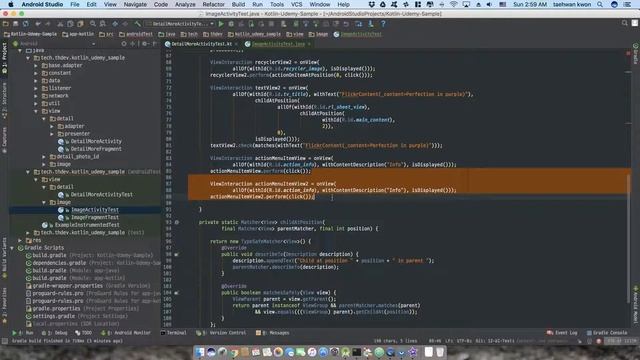Click the Undo arrow icon
Viewport: 640px width, 360px height.
38,24
